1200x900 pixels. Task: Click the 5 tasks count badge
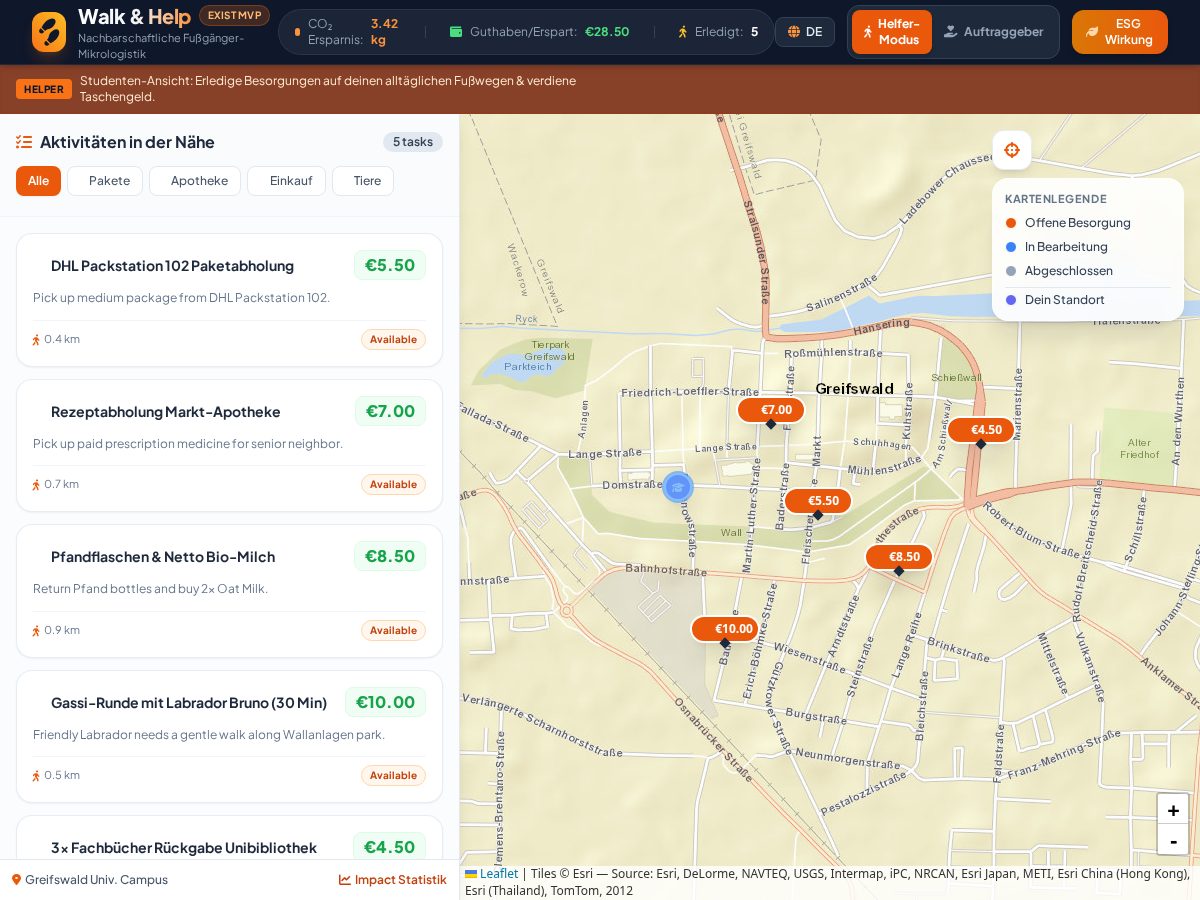pyautogui.click(x=413, y=142)
